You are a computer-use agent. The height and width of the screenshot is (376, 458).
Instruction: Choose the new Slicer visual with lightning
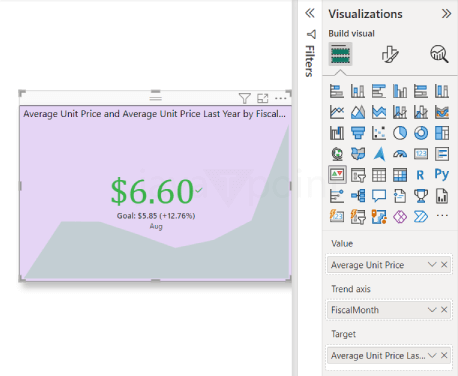click(358, 217)
